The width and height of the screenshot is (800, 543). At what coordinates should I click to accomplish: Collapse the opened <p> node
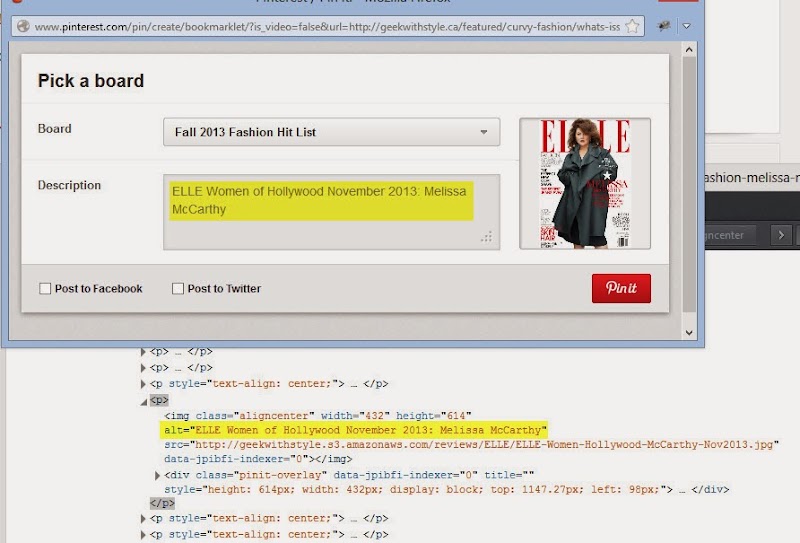pyautogui.click(x=143, y=402)
